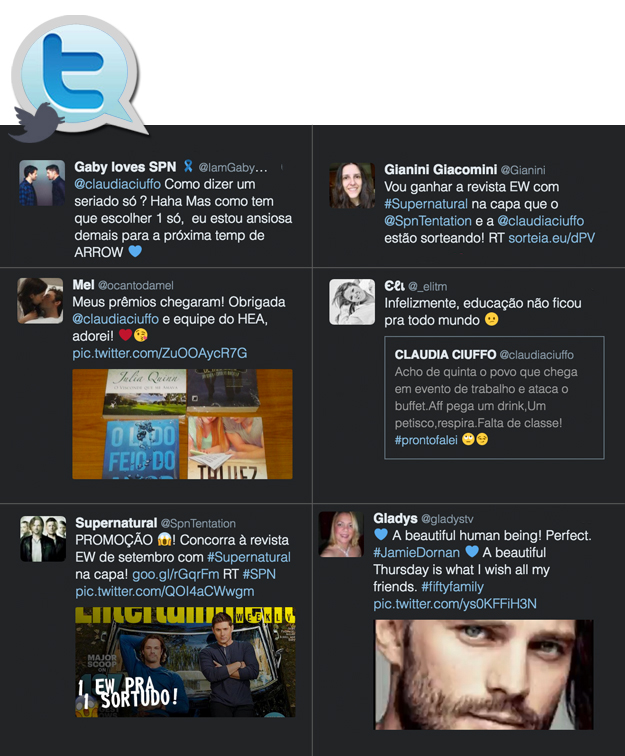625x756 pixels.
Task: Open the #Supernatural hashtag in Gianini's tweet
Action: click(426, 204)
